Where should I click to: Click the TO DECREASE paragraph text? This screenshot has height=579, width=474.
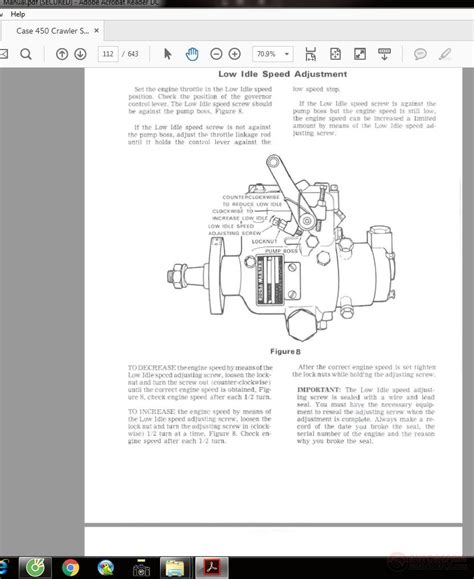[200, 383]
